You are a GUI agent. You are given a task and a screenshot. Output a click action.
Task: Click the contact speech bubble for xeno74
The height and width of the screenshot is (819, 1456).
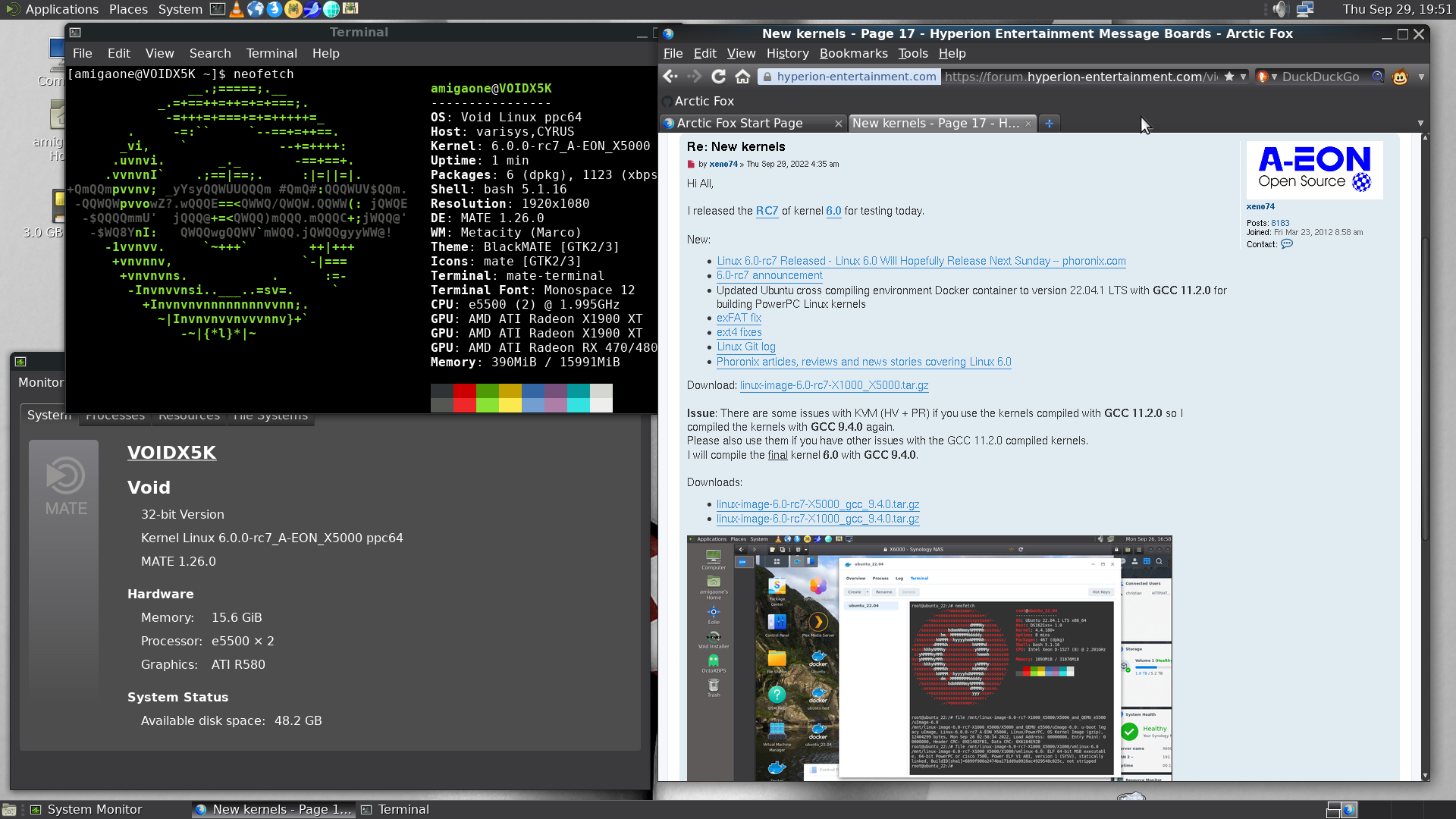pos(1287,244)
